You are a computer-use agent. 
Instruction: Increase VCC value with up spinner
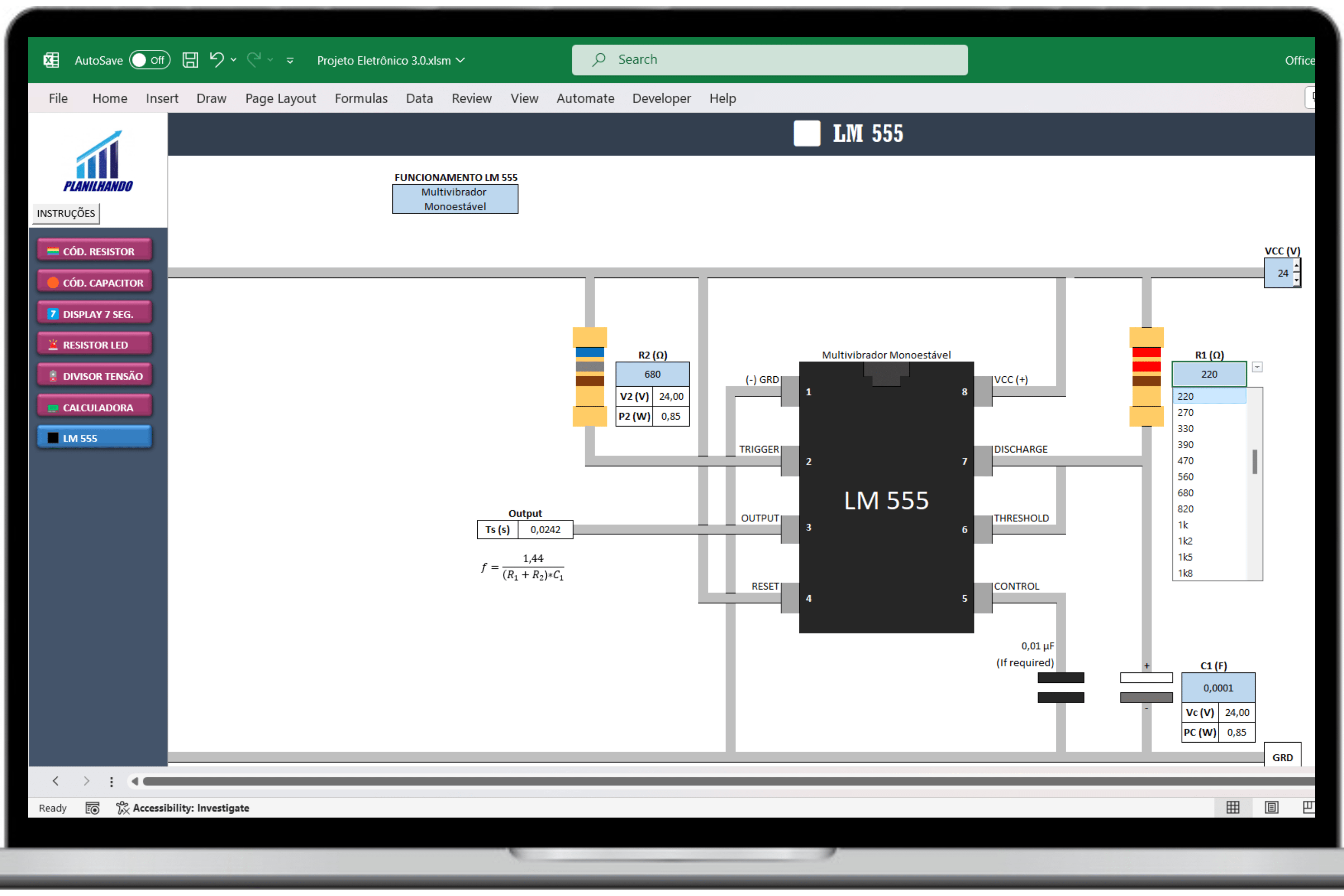1296,266
